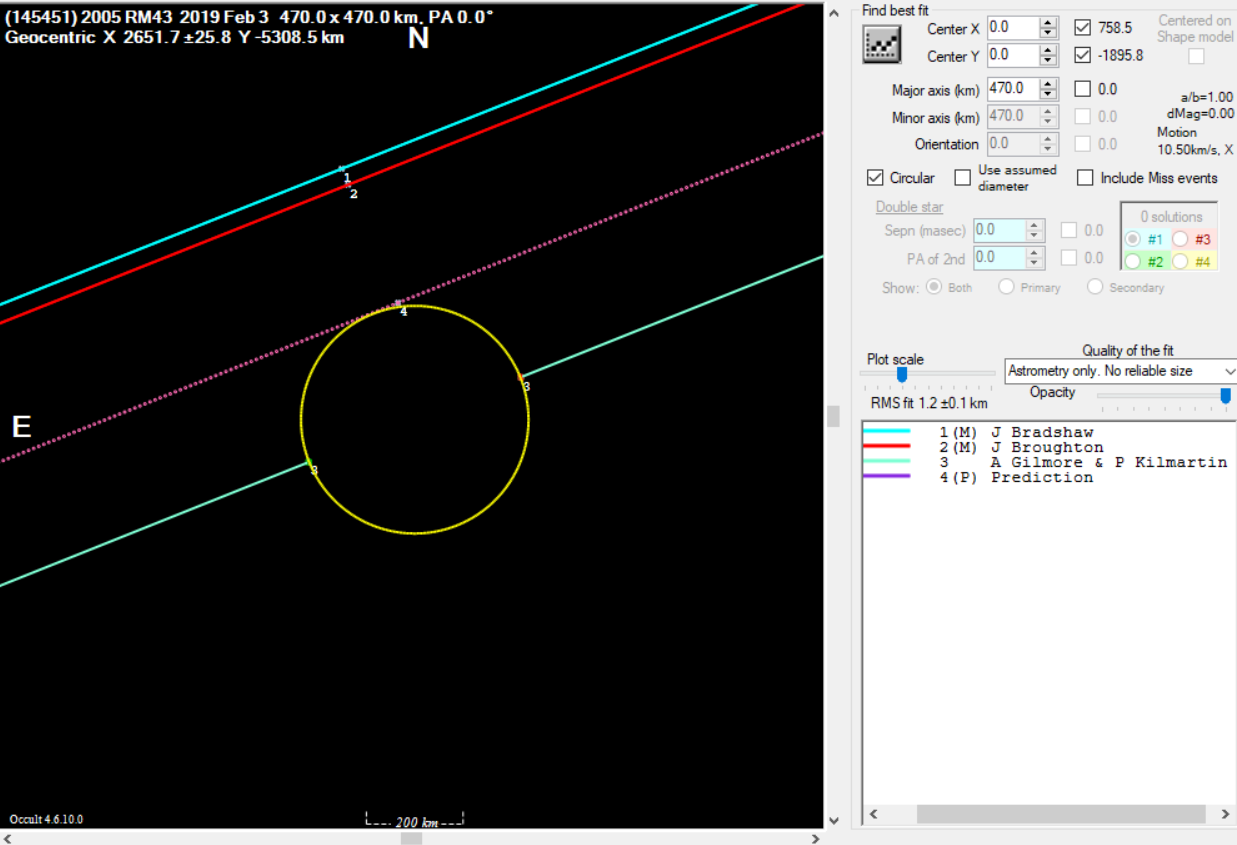Click the PA of 2nd input field
This screenshot has width=1237, height=845.
(1000, 258)
